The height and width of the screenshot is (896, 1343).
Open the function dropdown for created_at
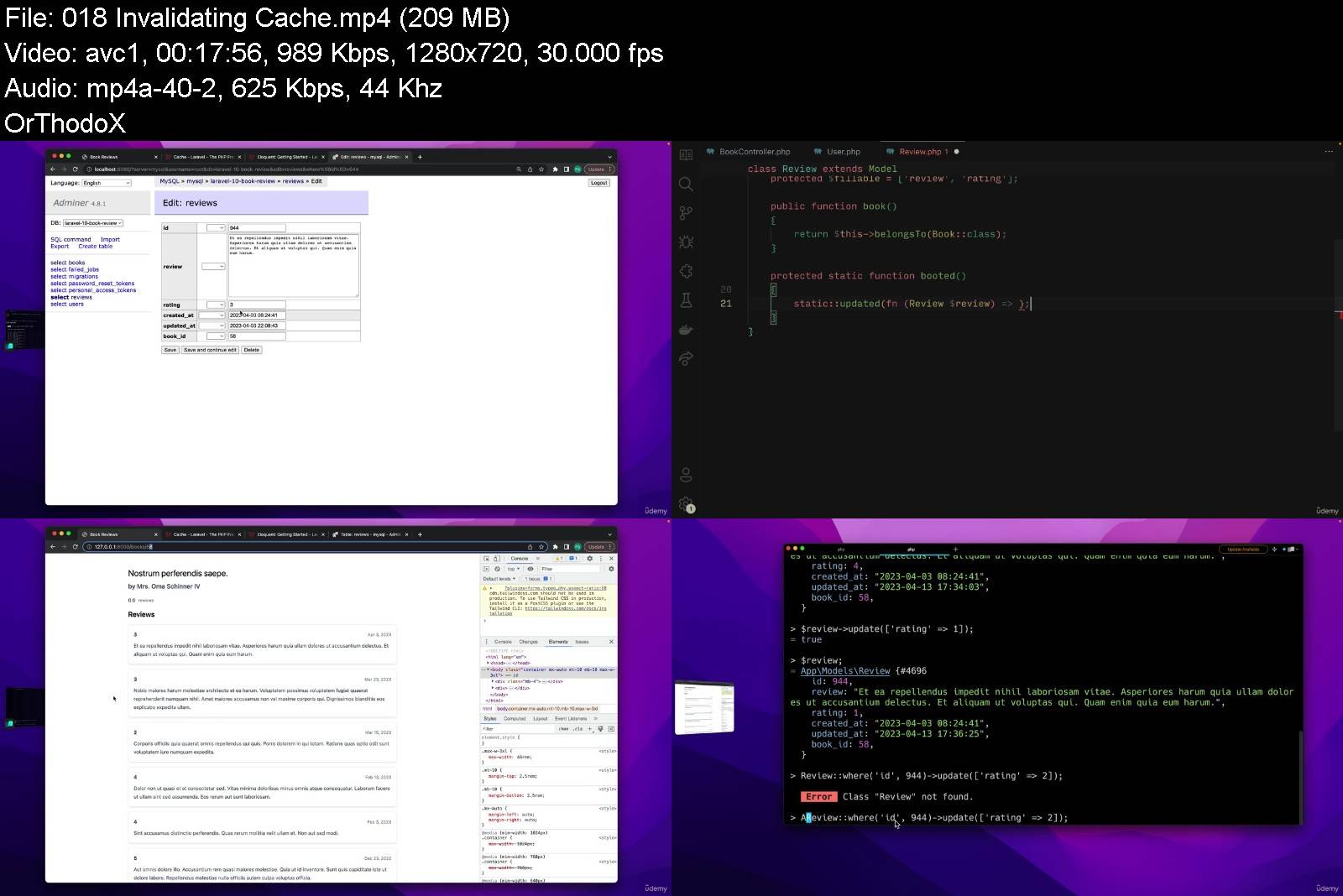click(x=212, y=315)
